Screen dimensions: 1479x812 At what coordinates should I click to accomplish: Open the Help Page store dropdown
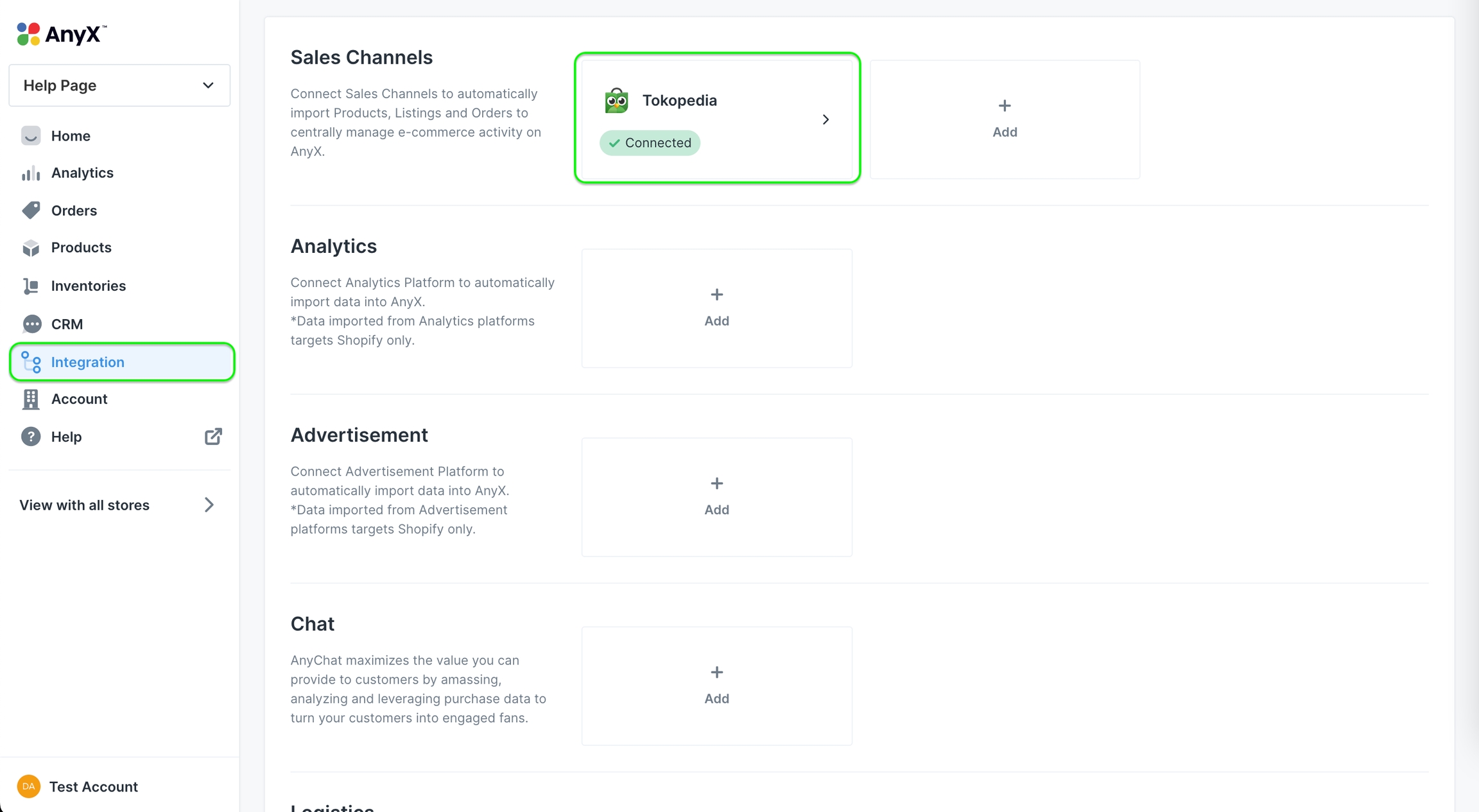tap(119, 85)
